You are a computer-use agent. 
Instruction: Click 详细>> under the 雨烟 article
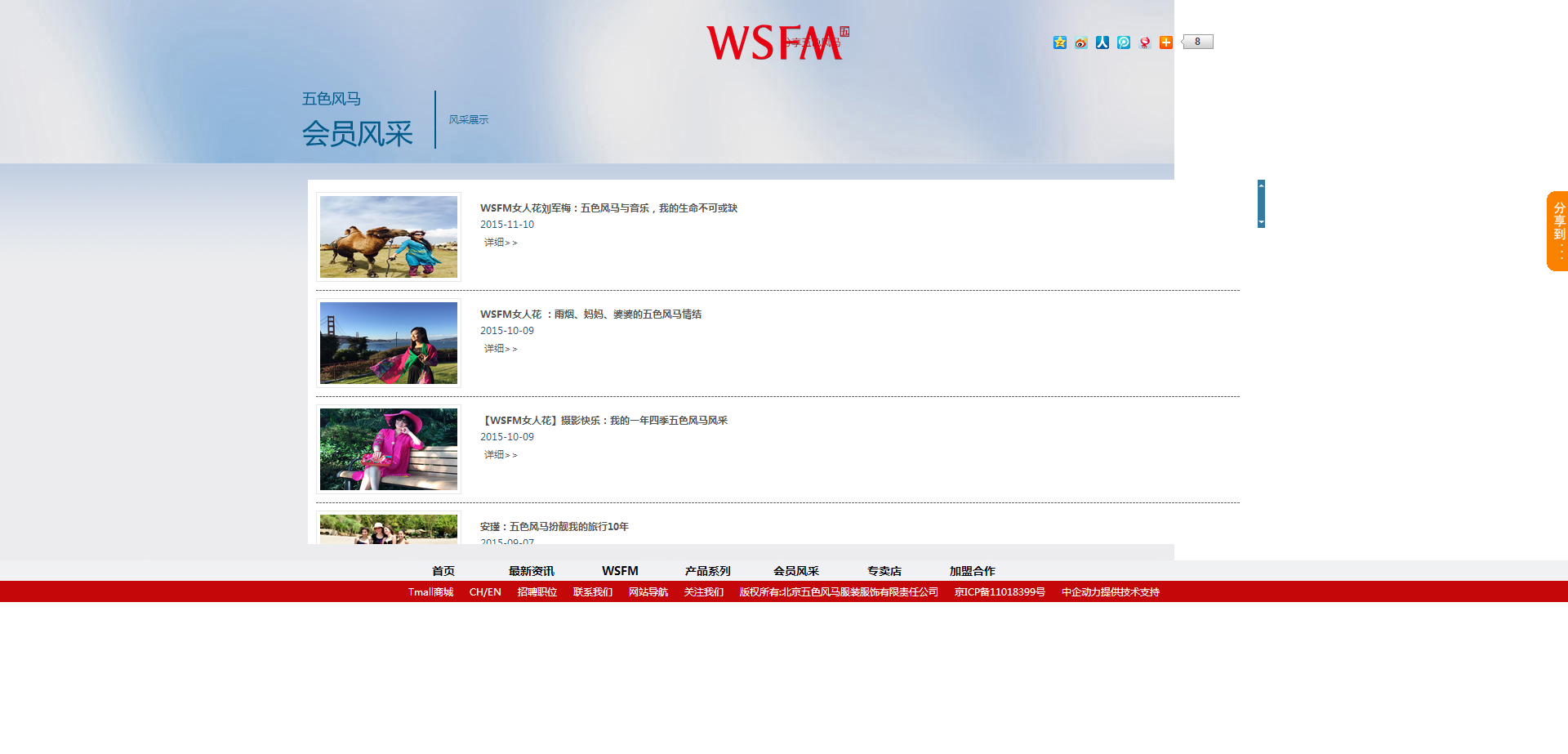[501, 349]
